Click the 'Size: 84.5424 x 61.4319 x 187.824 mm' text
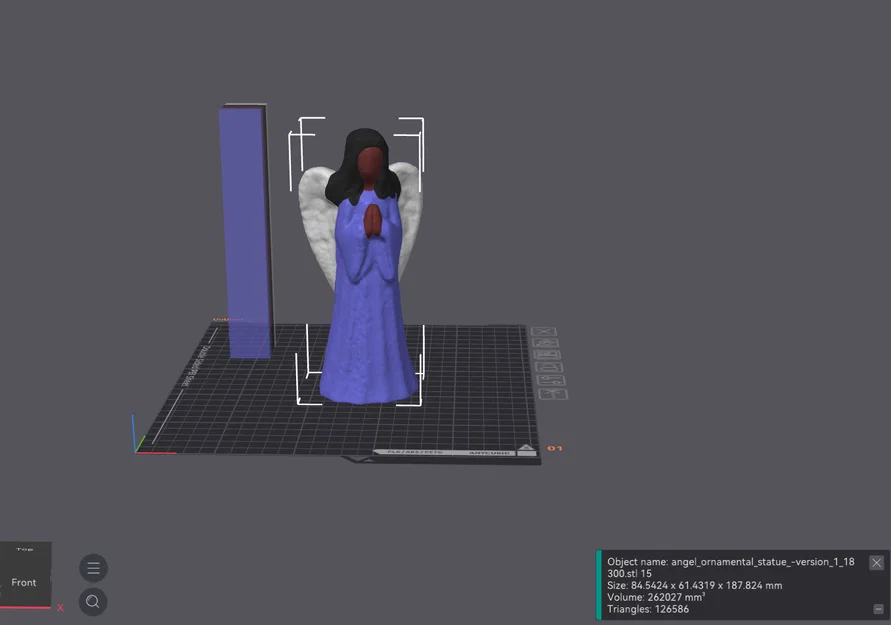The height and width of the screenshot is (625, 891). click(x=694, y=585)
